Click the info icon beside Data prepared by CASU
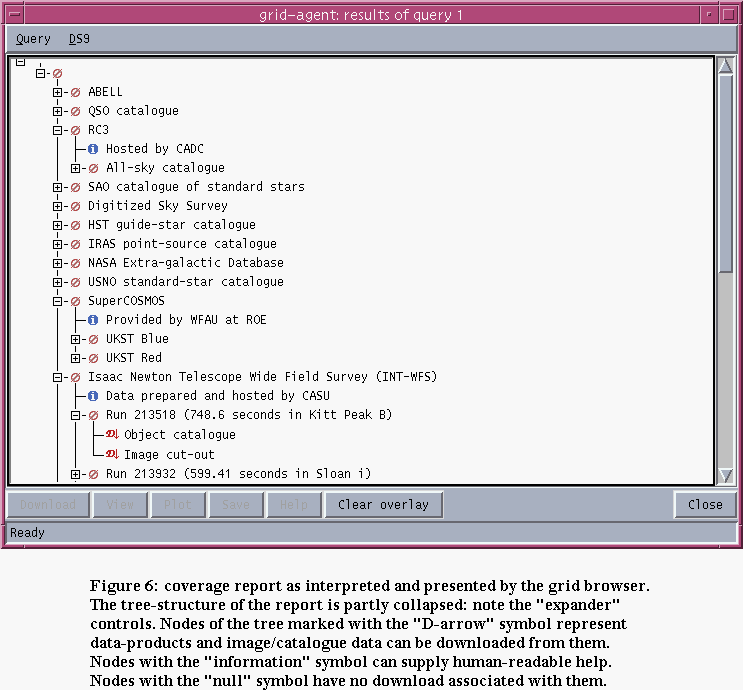Viewport: 743px width, 690px height. coord(93,396)
